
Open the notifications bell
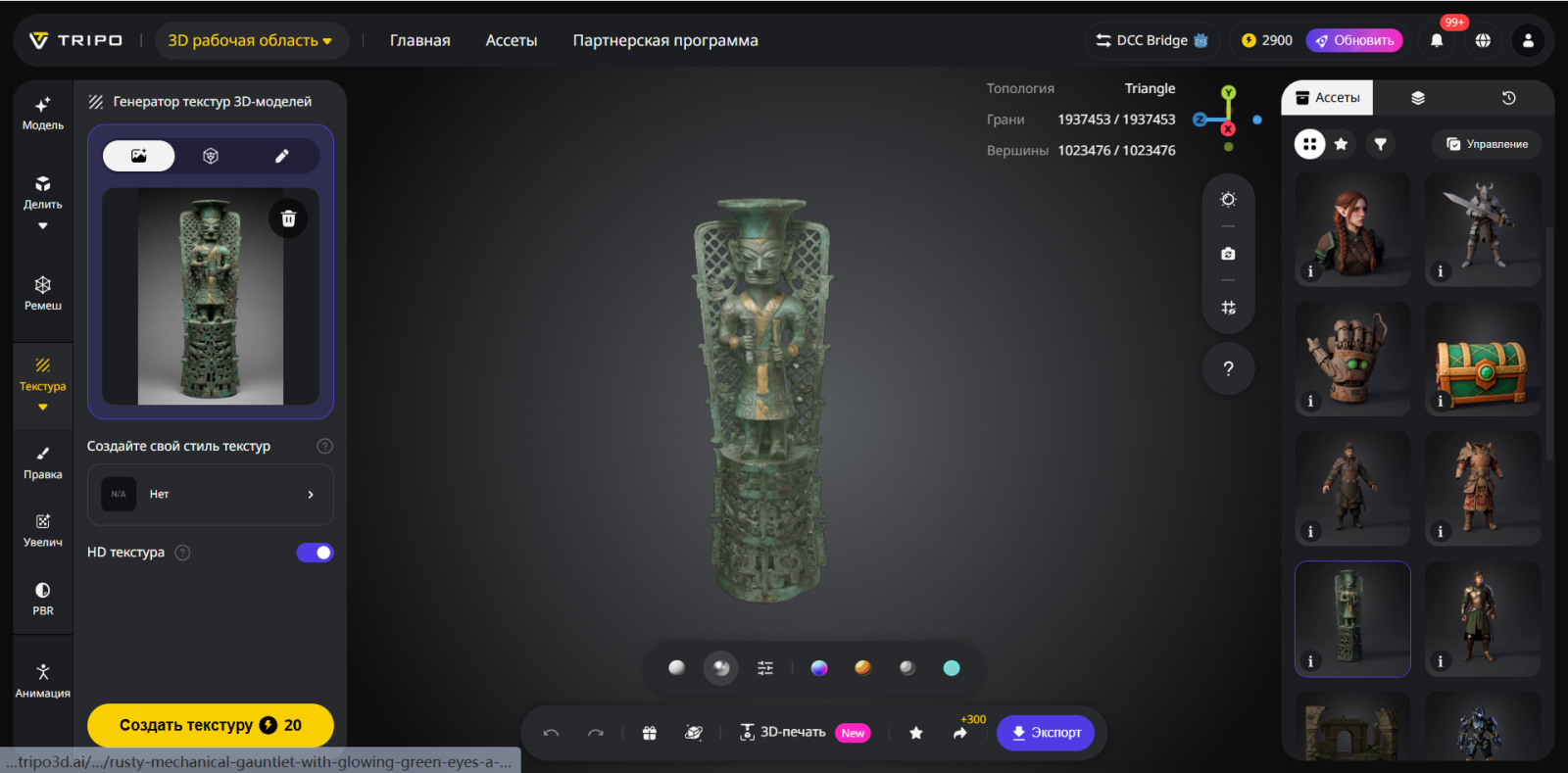[1437, 40]
